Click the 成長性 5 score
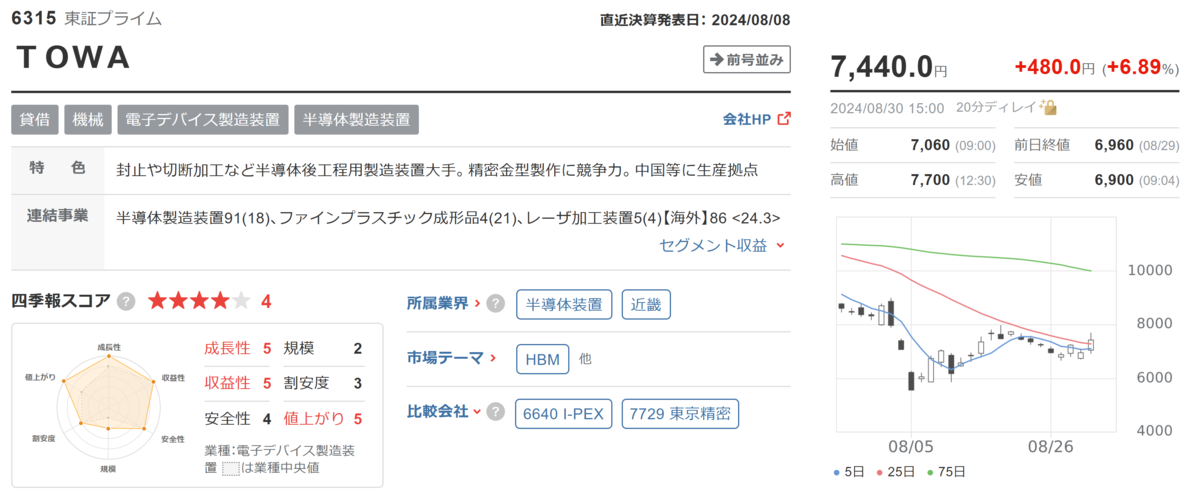The height and width of the screenshot is (491, 1200). [x=238, y=348]
